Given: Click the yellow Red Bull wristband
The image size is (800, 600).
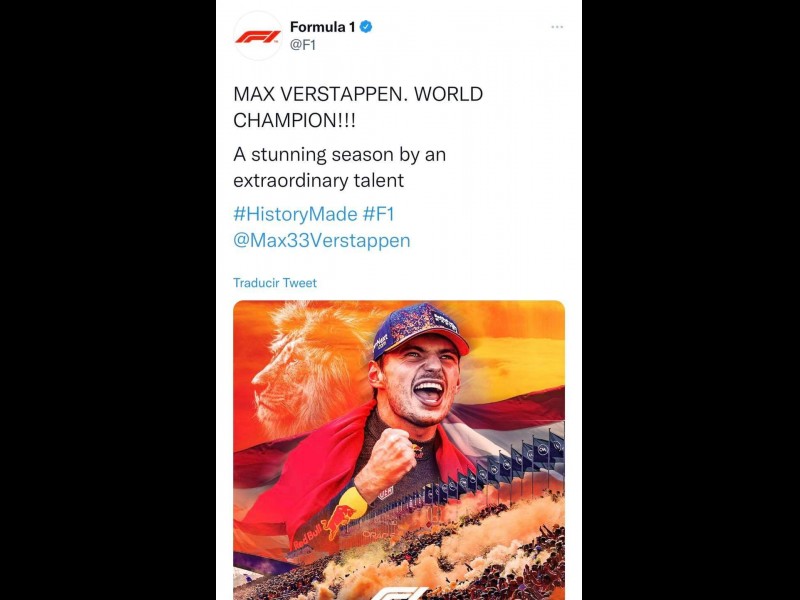Looking at the screenshot, I should click(x=354, y=502).
